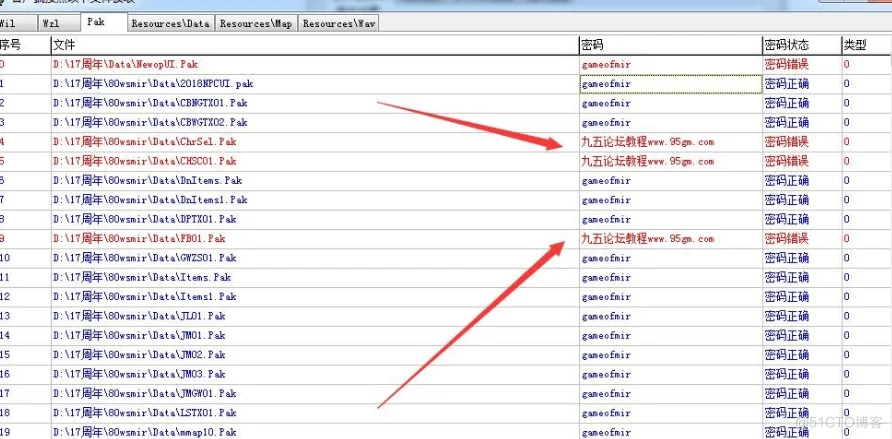This screenshot has width=892, height=439.
Task: Click the 密码 column header
Action: [x=671, y=45]
